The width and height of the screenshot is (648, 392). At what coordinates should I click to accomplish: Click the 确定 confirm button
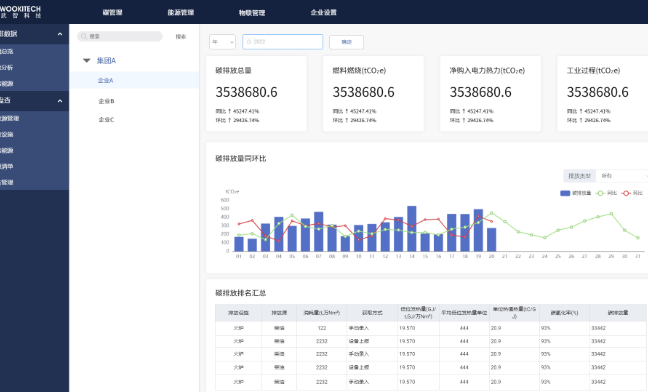click(346, 42)
